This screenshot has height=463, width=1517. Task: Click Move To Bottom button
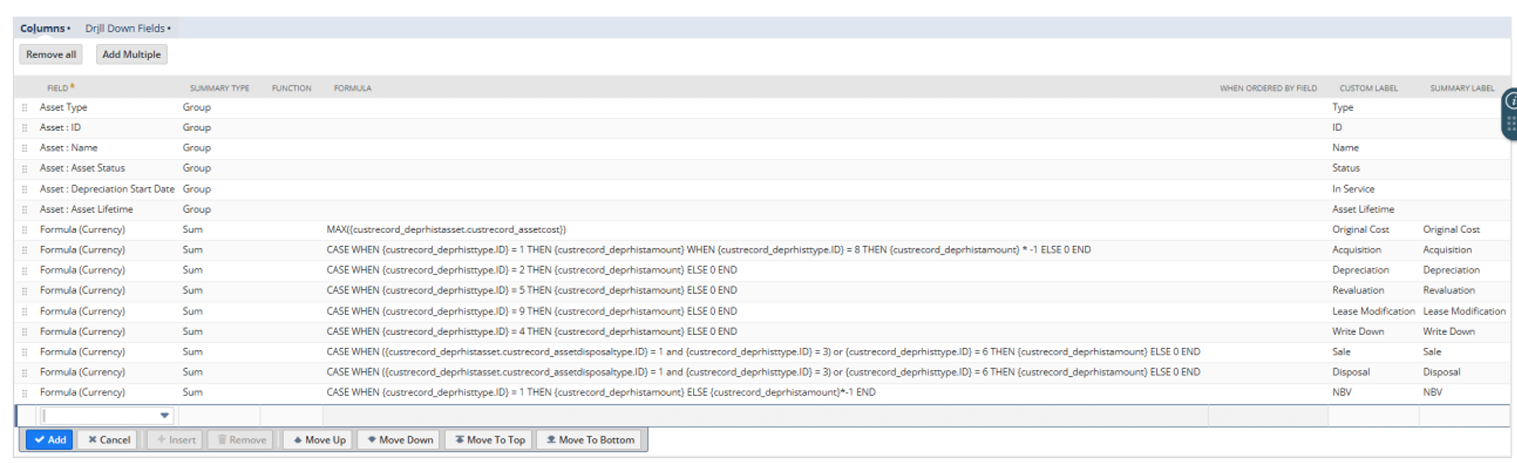pyautogui.click(x=590, y=439)
